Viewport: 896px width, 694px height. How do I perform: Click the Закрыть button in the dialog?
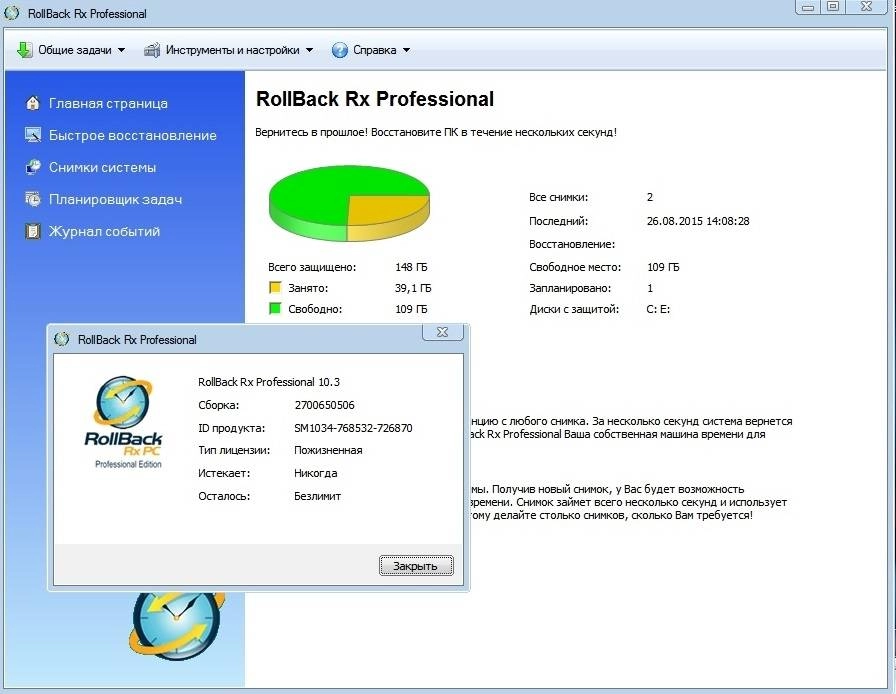coord(416,565)
